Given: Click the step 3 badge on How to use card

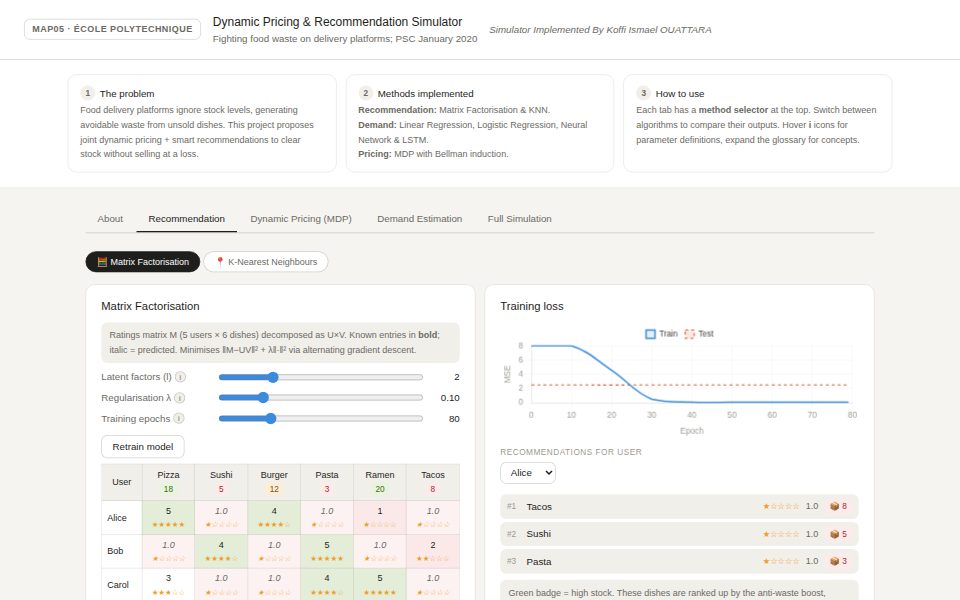Looking at the screenshot, I should pos(643,93).
